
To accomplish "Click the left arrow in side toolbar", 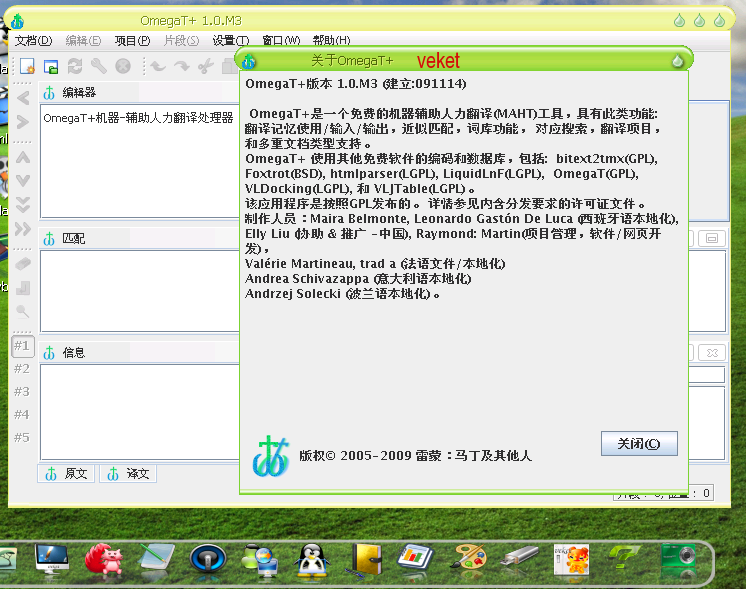I will click(x=22, y=98).
